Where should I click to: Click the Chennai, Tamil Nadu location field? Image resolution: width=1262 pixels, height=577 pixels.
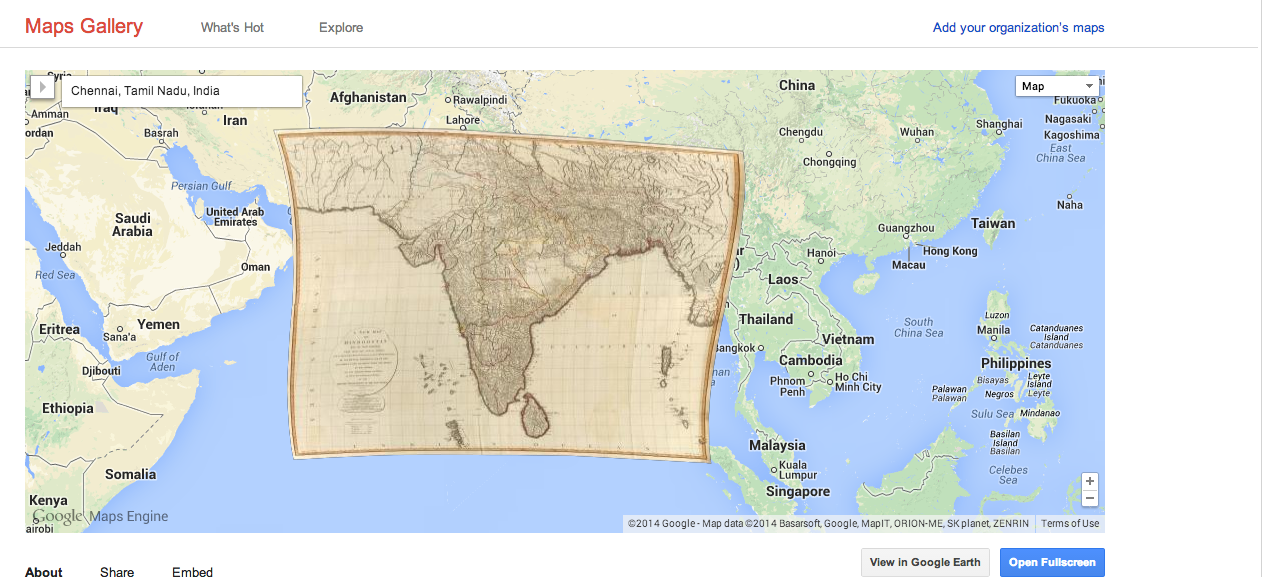181,91
